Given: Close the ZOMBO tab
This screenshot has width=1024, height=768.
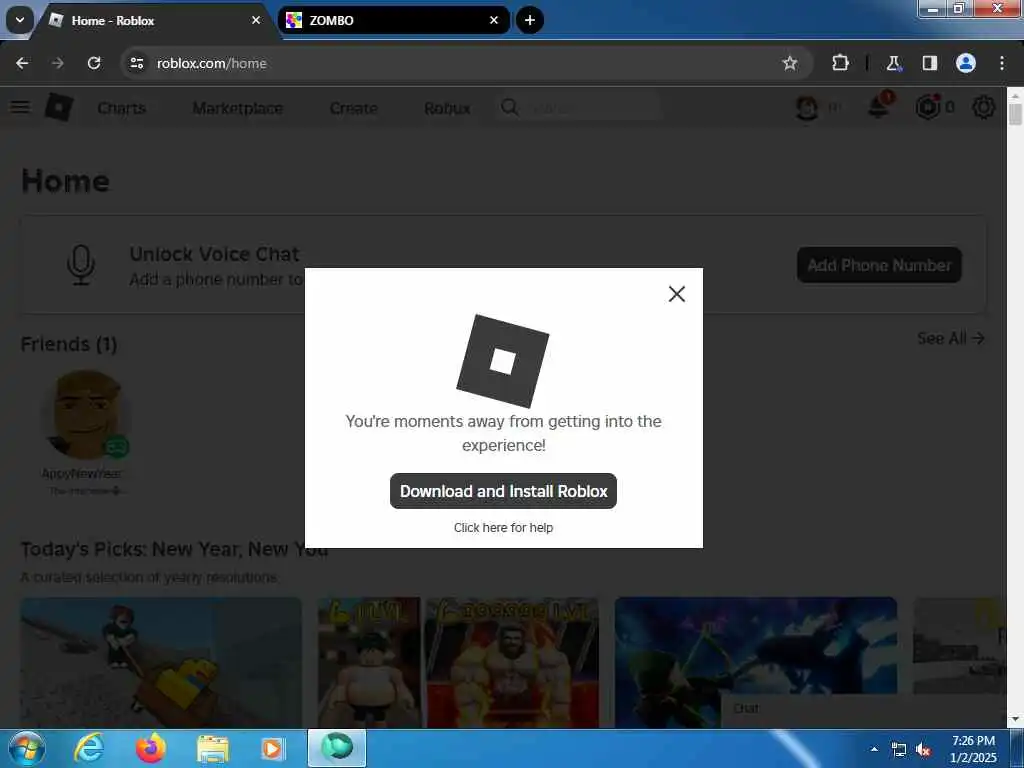Looking at the screenshot, I should (x=494, y=20).
